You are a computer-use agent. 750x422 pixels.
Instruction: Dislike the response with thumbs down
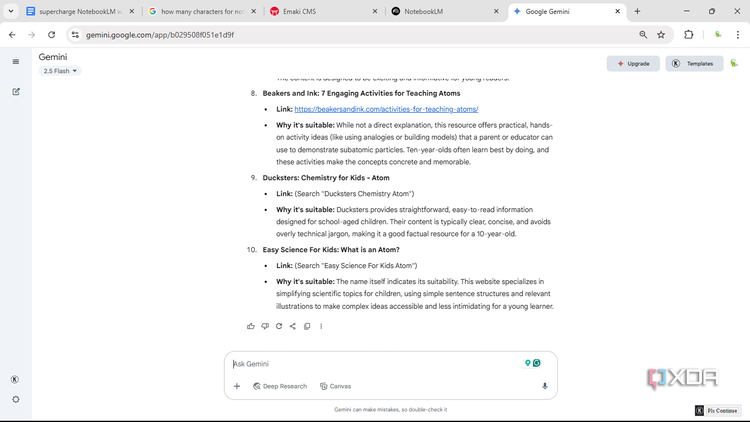click(265, 326)
